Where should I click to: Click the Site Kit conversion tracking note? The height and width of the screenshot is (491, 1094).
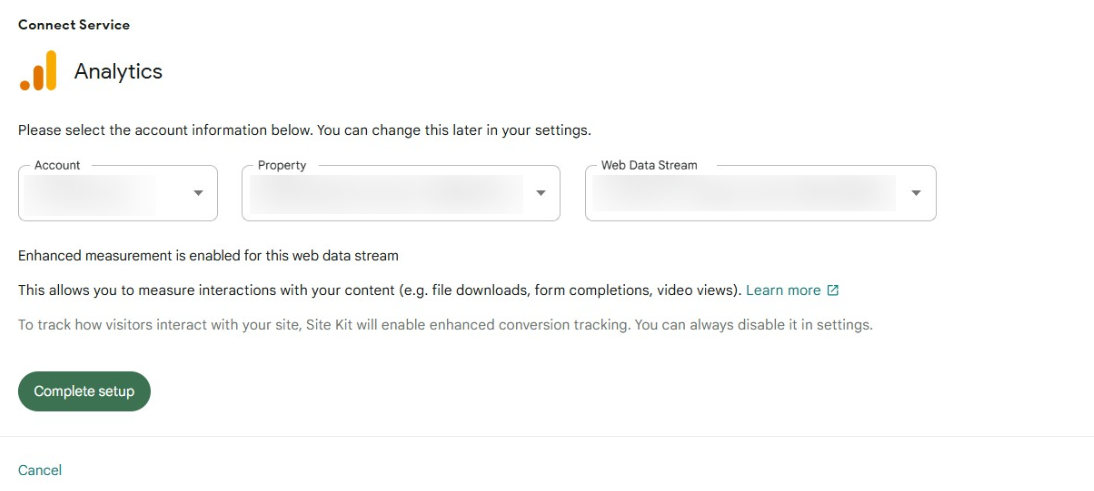point(446,325)
